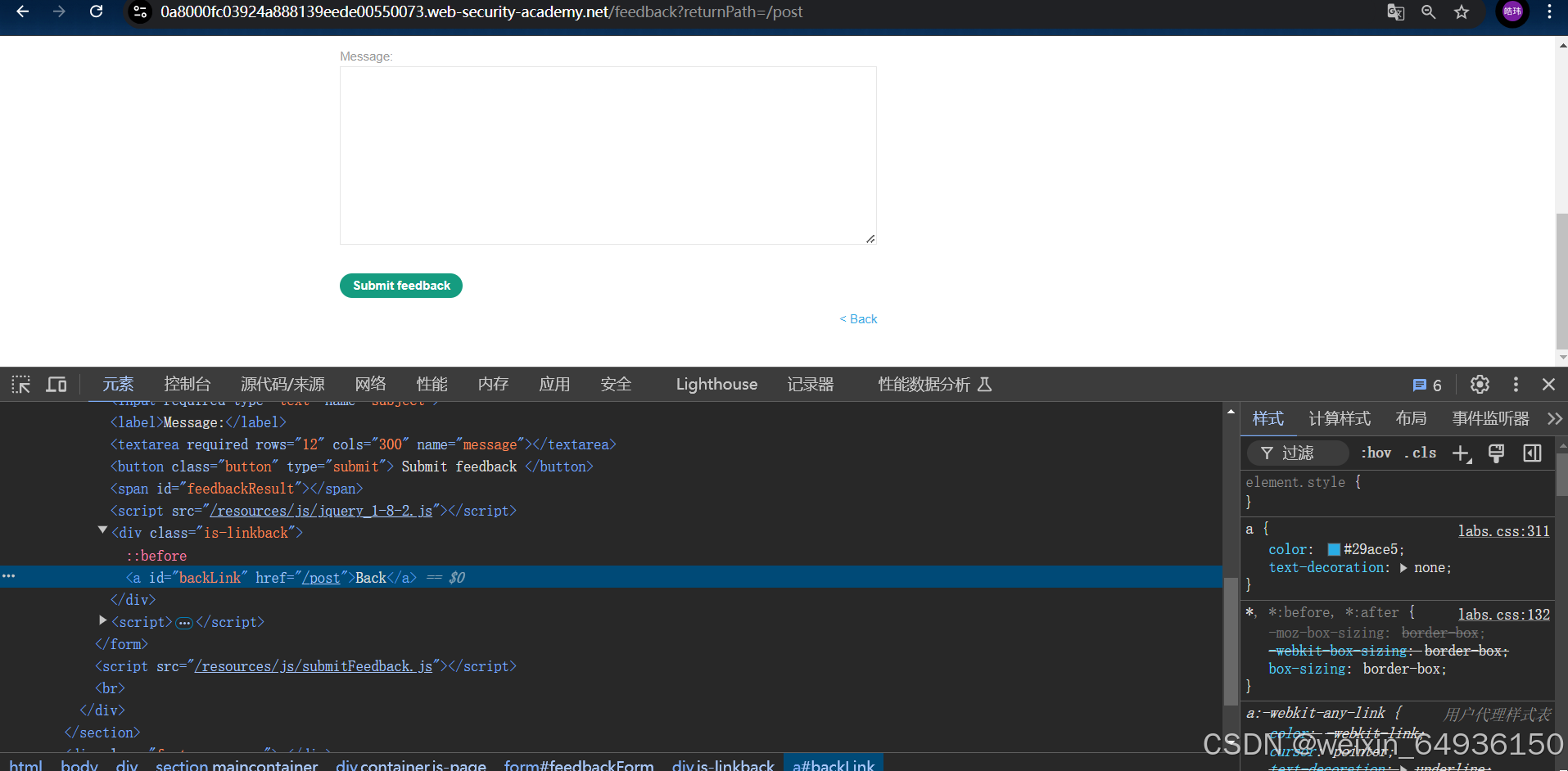1568x771 pixels.
Task: Switch to the 控制台 Console tab
Action: 188,384
